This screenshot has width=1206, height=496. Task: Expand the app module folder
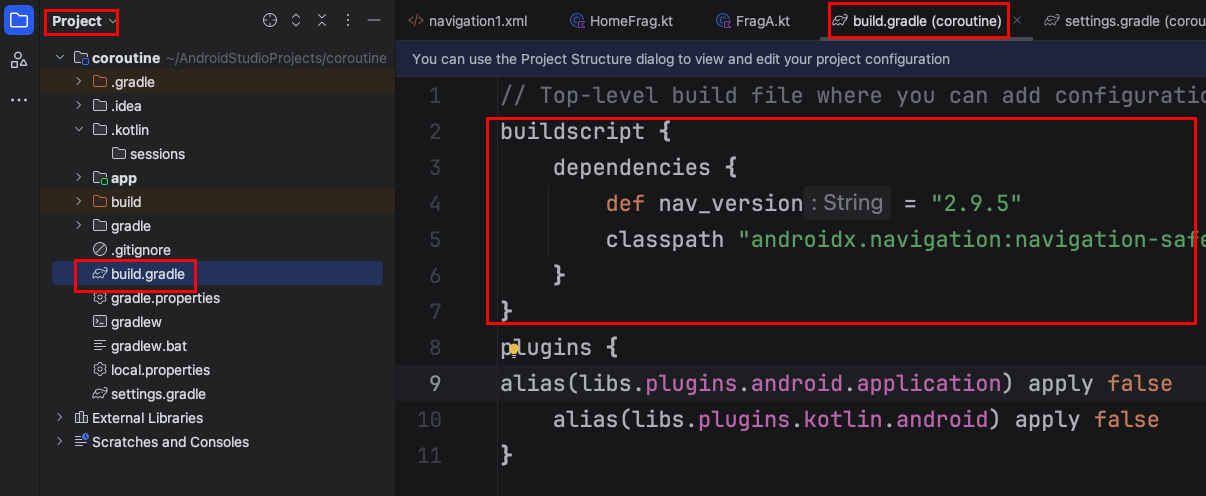click(x=79, y=178)
